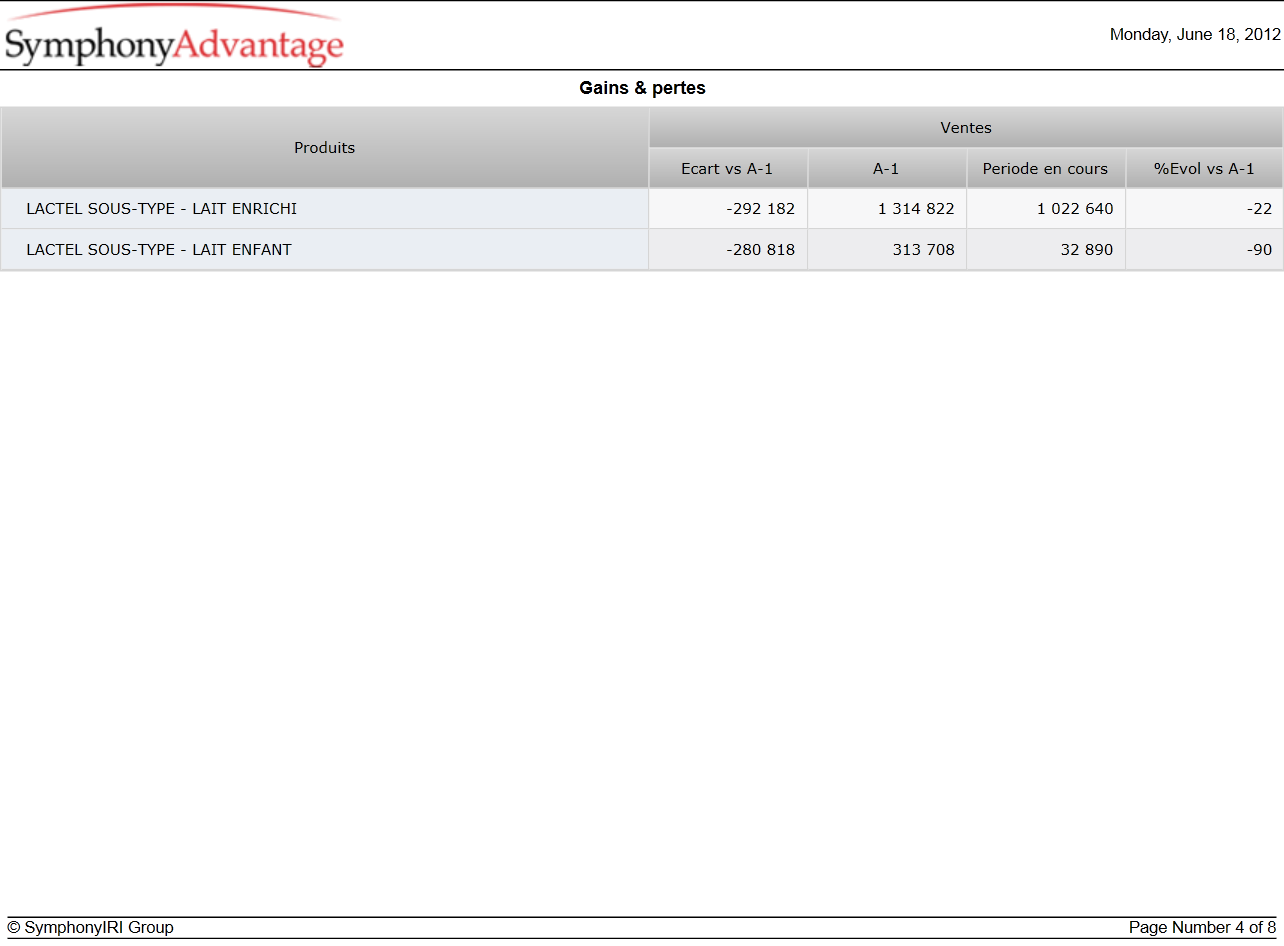Click the -22 percent evolution cell
The width and height of the screenshot is (1284, 946).
tap(1205, 209)
